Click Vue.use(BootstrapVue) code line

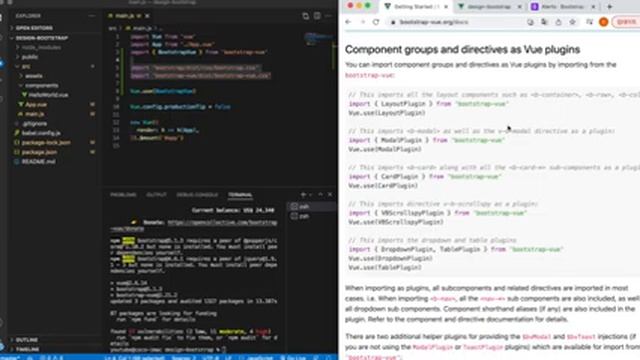[x=163, y=91]
